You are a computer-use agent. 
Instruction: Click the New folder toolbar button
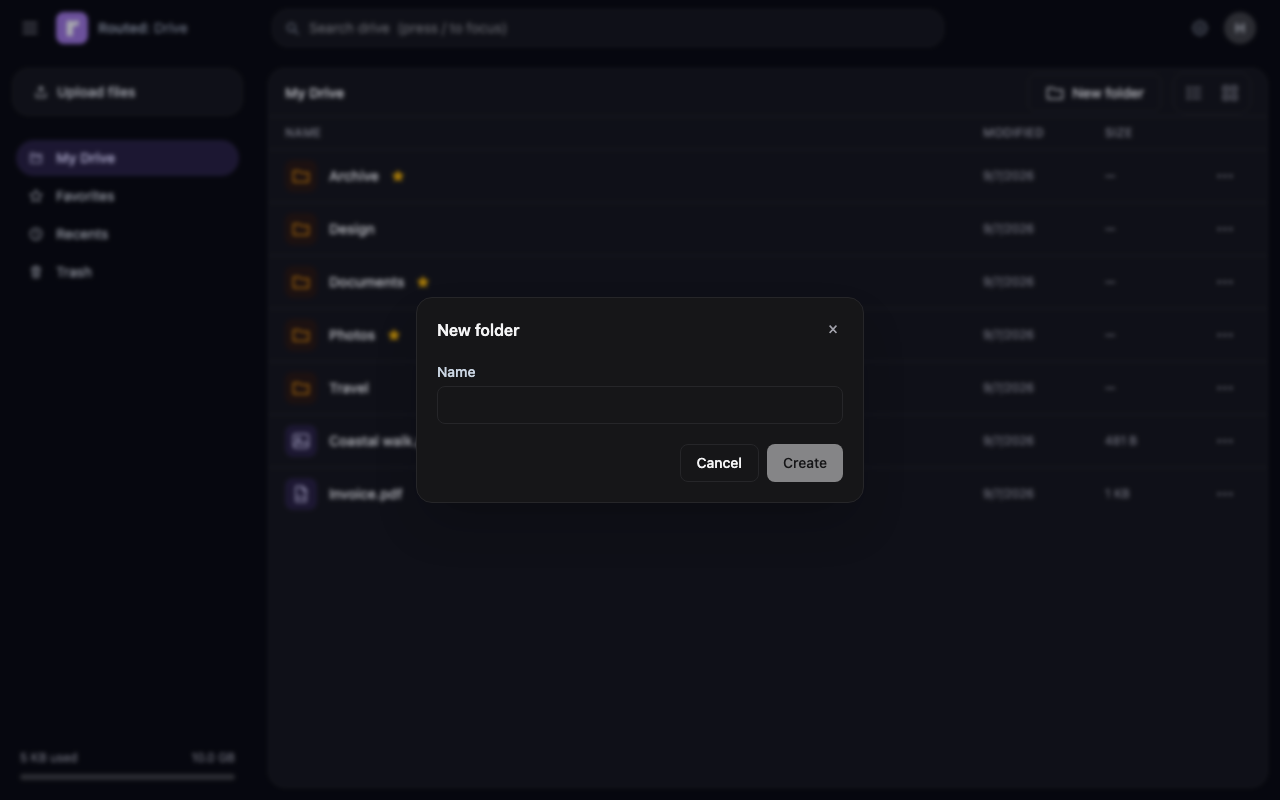(1095, 93)
